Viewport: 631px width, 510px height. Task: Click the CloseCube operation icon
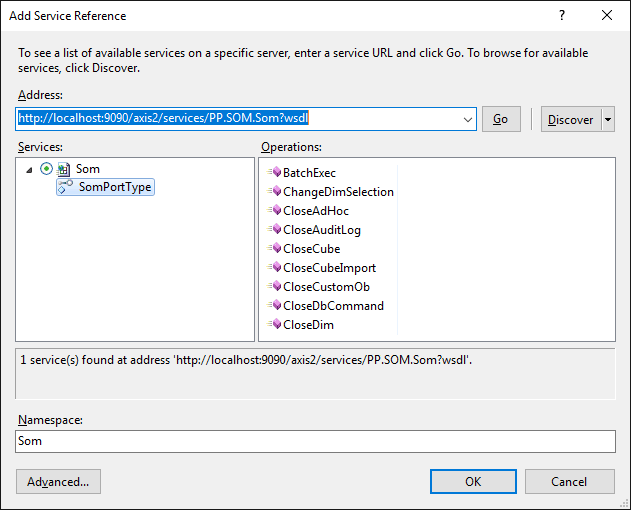click(275, 249)
